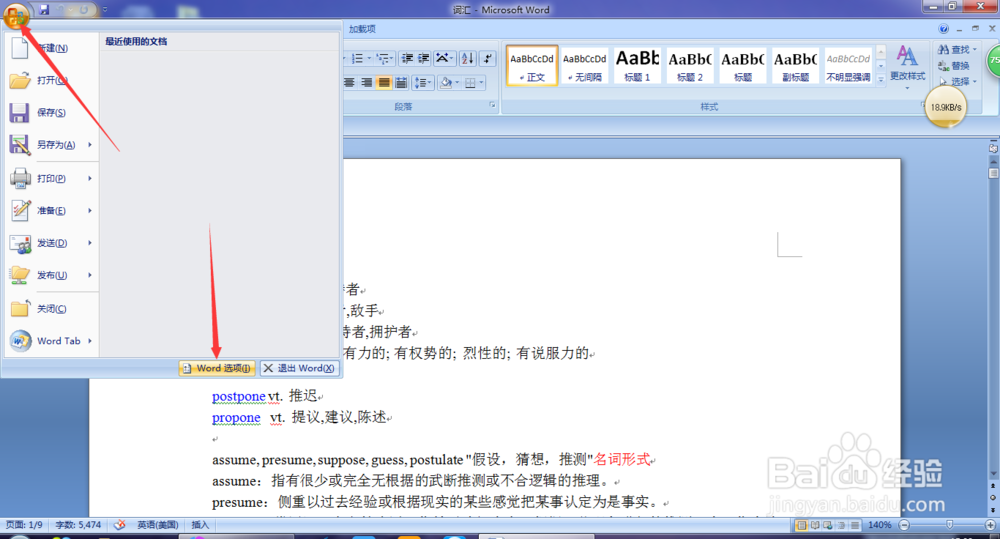Viewport: 1000px width, 539px height.
Task: Toggle show paragraph marks icon
Action: coord(488,59)
